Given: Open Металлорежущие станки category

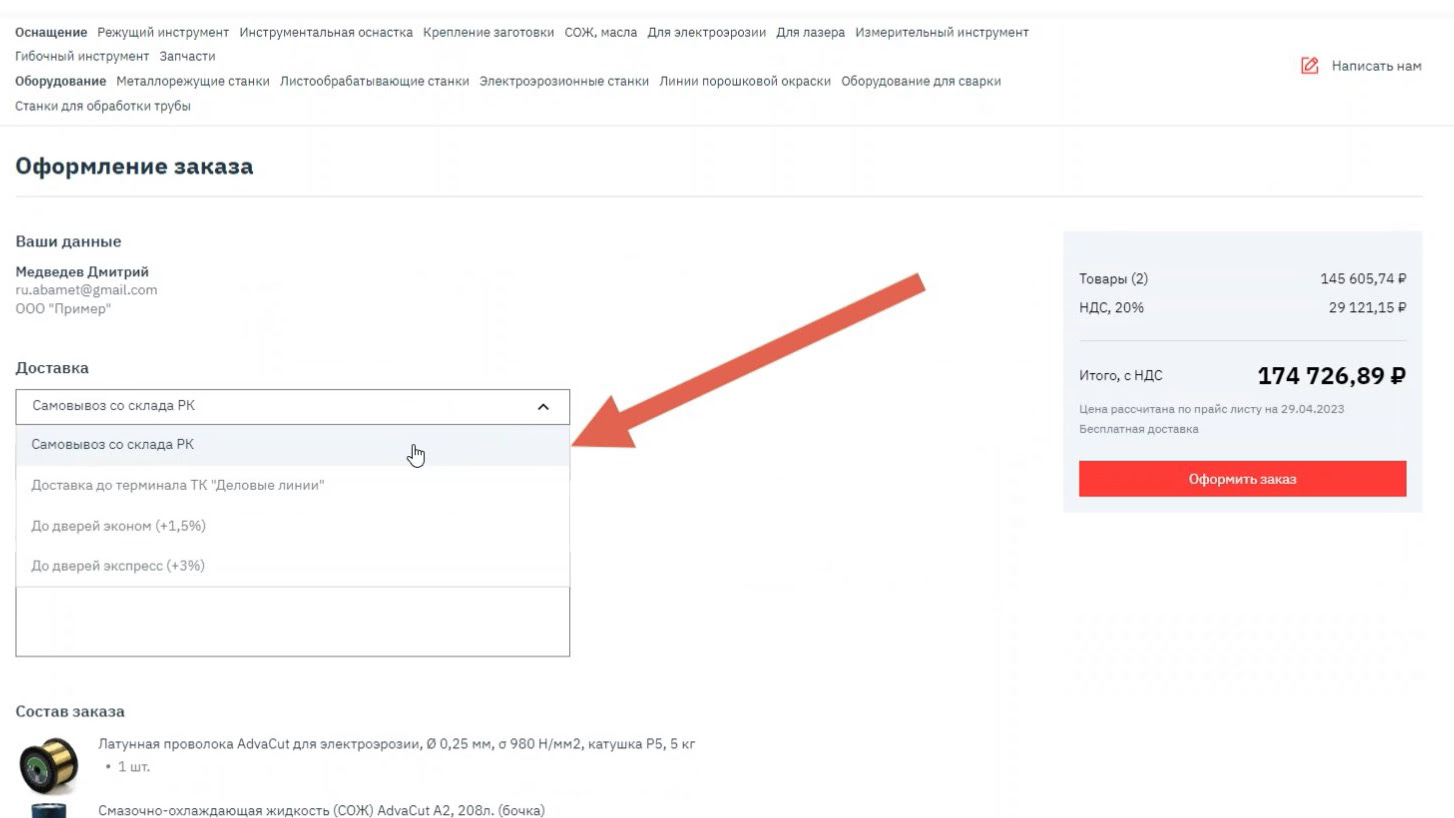Looking at the screenshot, I should pos(193,81).
